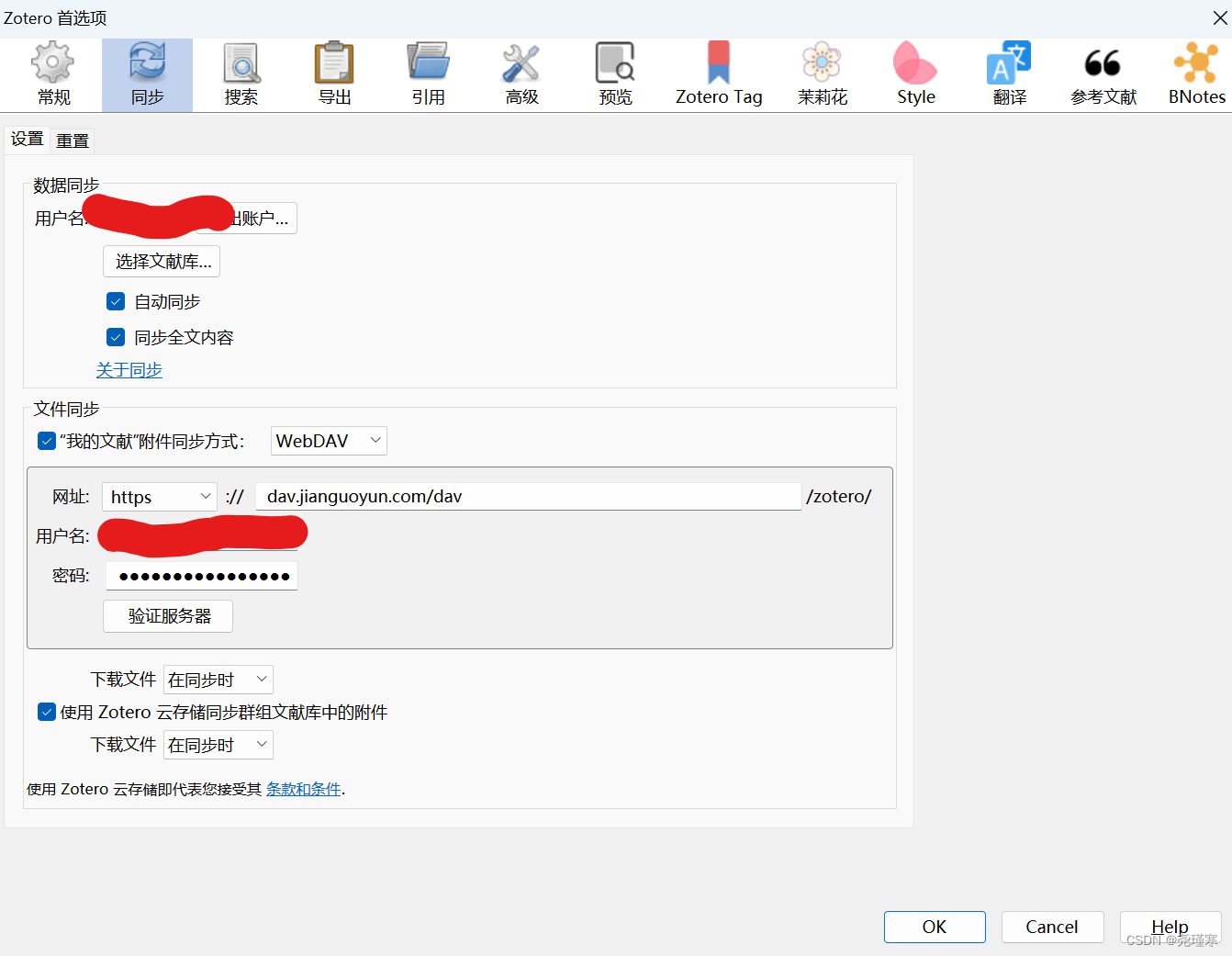The image size is (1232, 956).
Task: Click the dav.jianguoyun.com/dav URL field
Action: coord(529,497)
